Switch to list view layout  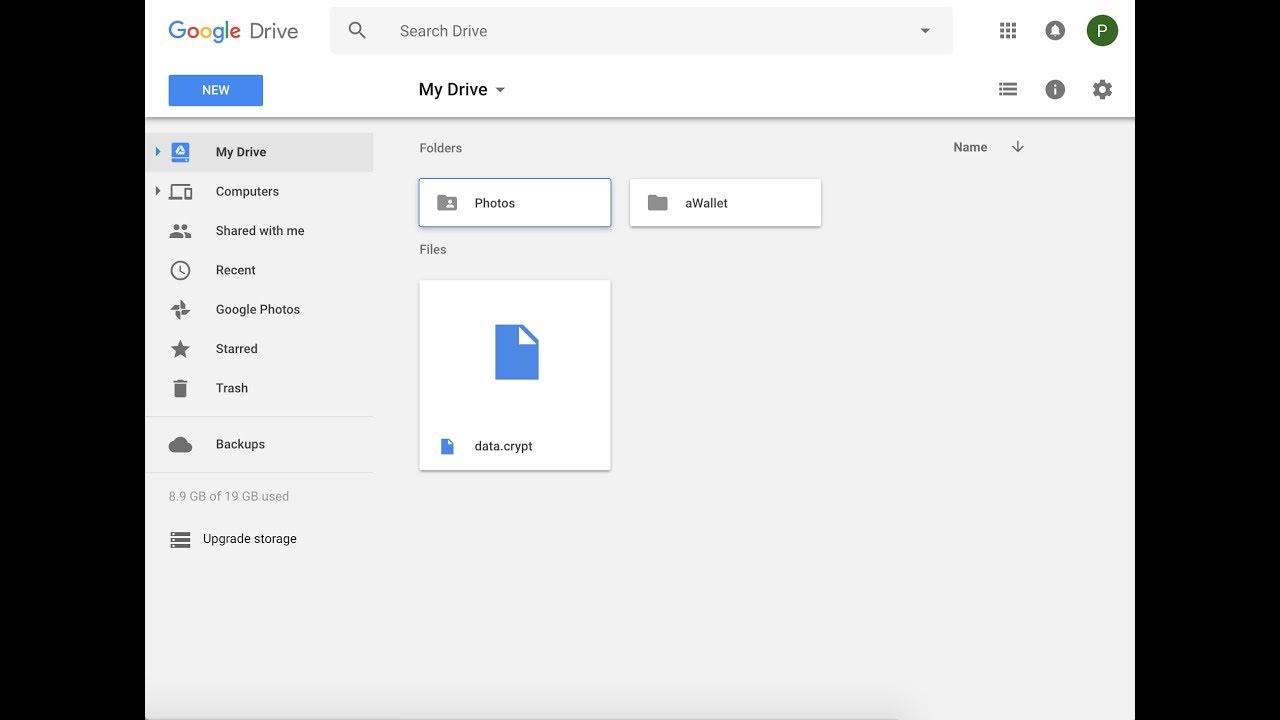tap(1008, 89)
